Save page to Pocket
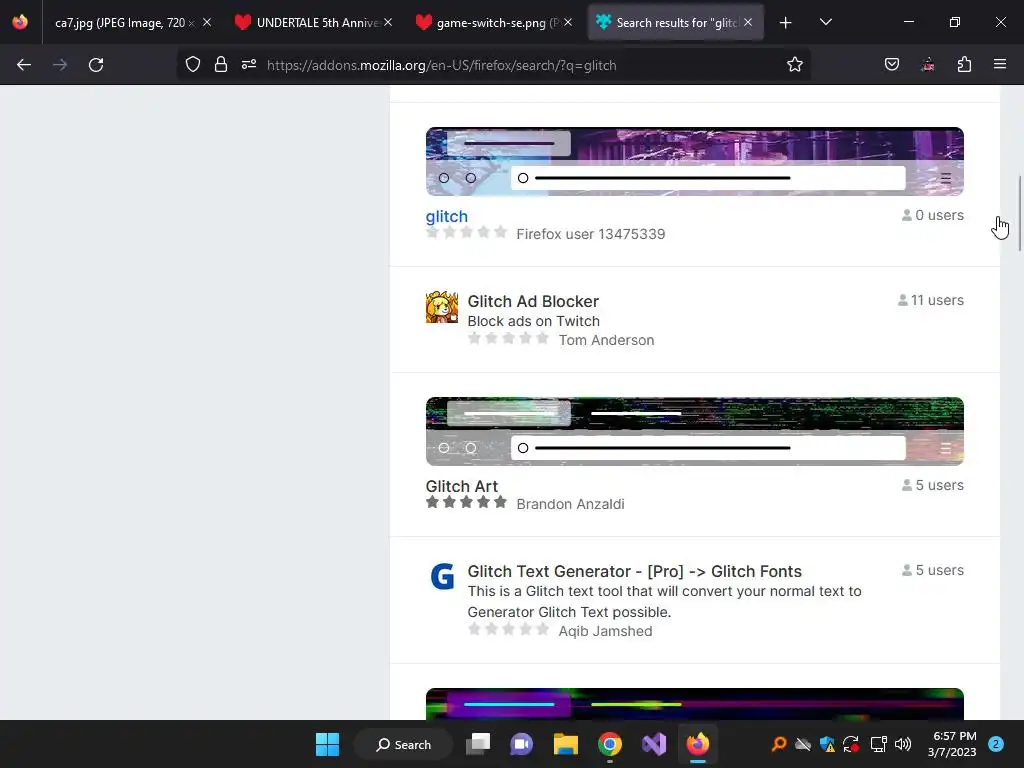Image resolution: width=1024 pixels, height=768 pixels. tap(892, 65)
